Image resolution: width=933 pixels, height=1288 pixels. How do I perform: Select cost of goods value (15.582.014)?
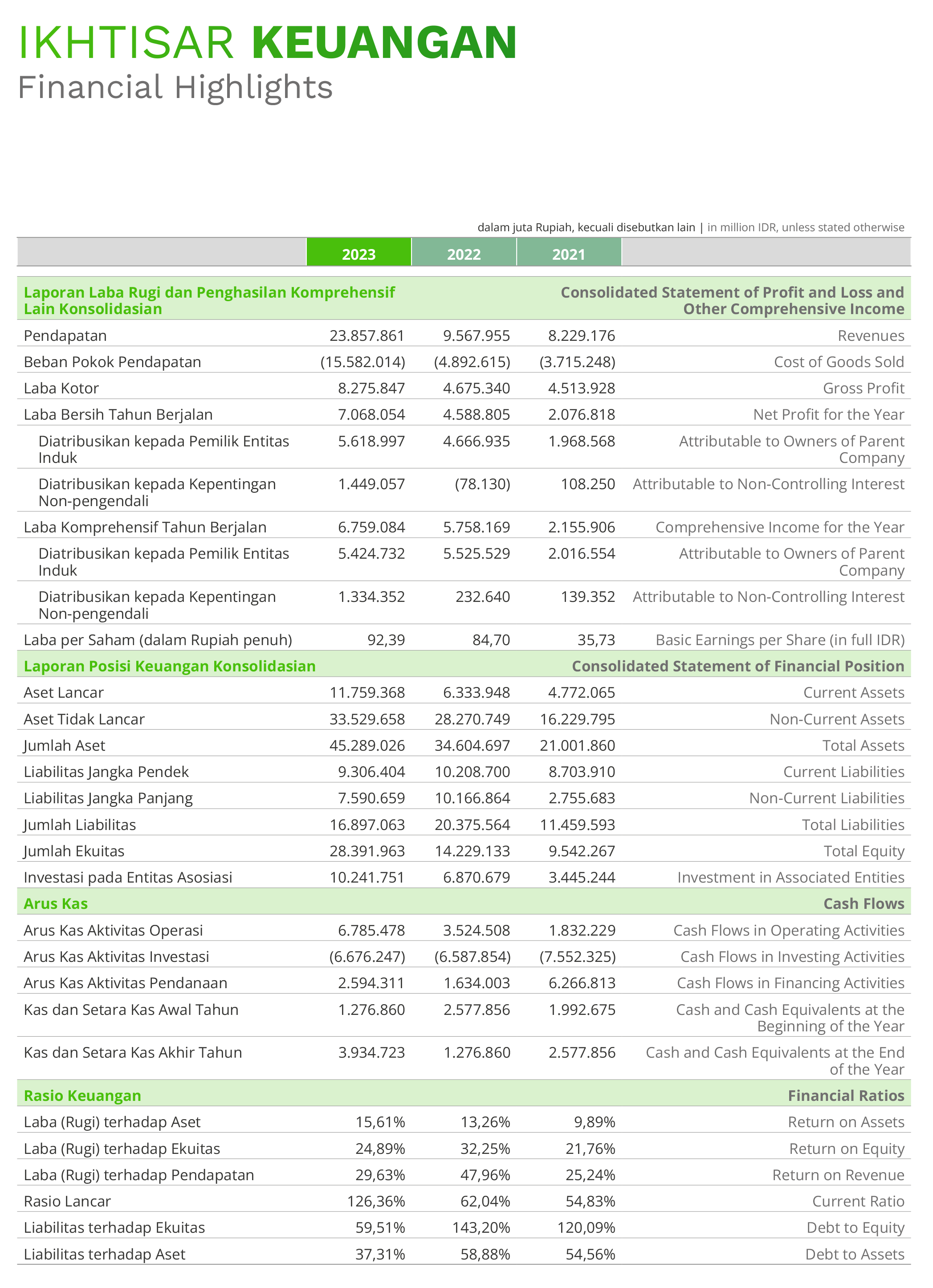click(x=363, y=362)
